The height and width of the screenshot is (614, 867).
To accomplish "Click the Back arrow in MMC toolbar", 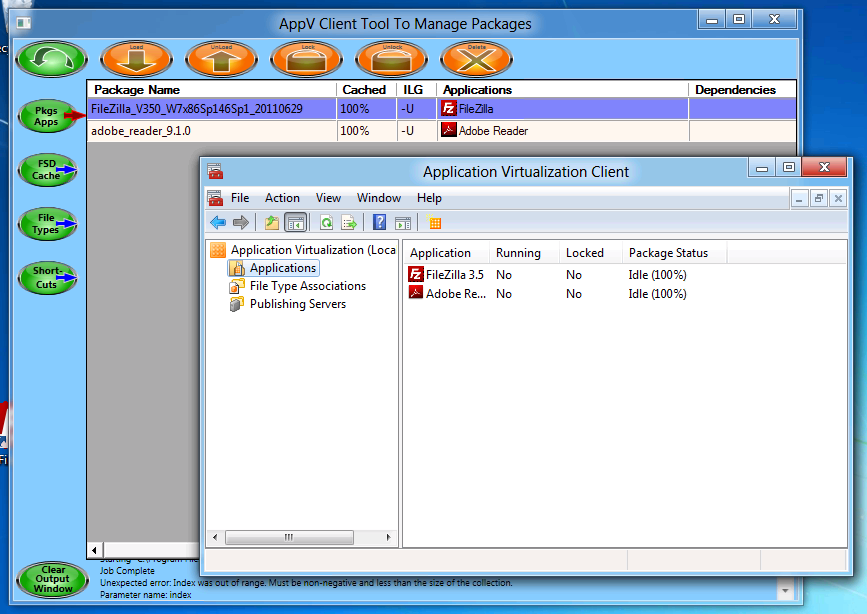I will click(218, 223).
